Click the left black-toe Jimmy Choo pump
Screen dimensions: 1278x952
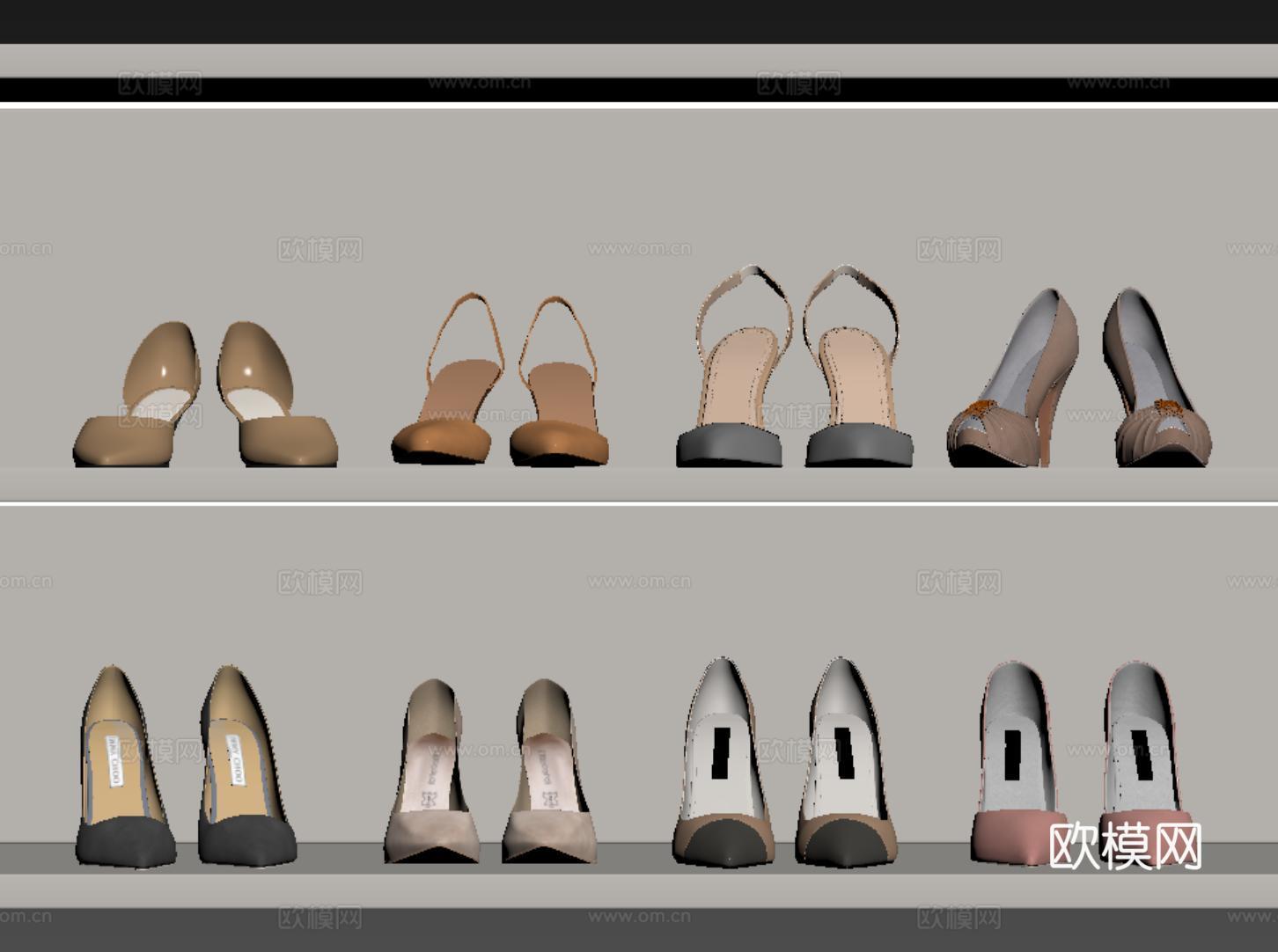(x=124, y=765)
